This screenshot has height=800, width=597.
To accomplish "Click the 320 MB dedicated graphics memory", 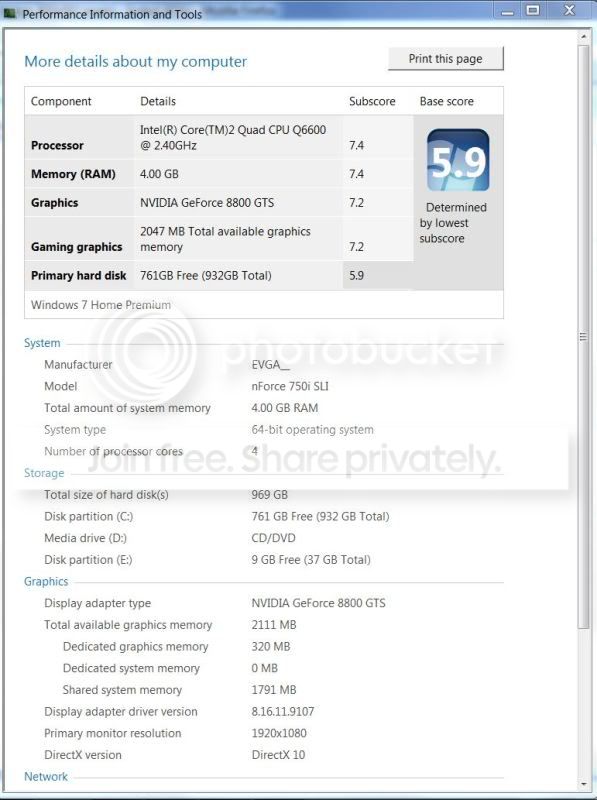I will tap(270, 646).
